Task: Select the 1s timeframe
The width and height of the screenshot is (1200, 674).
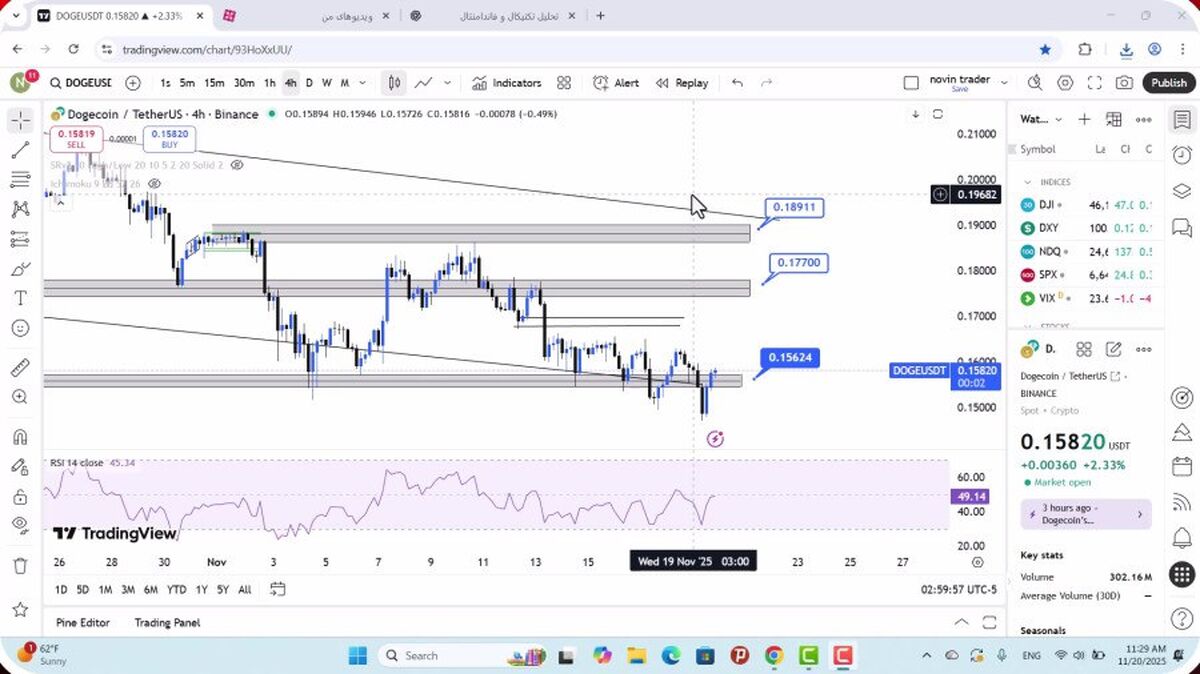Action: coord(165,83)
